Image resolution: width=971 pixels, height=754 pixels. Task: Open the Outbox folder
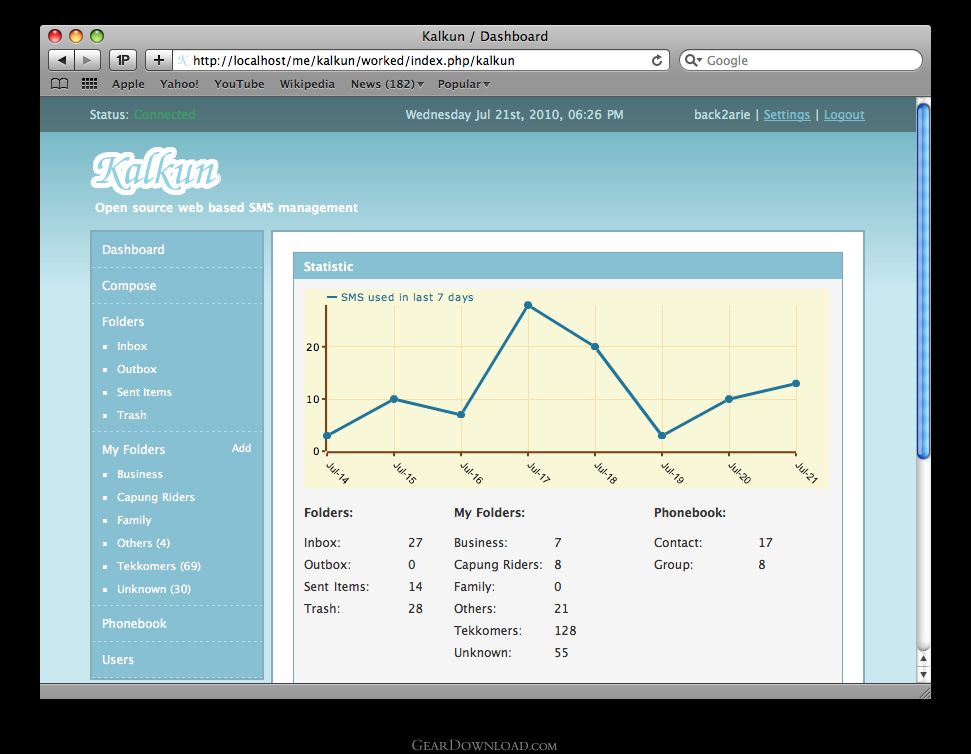[x=137, y=369]
